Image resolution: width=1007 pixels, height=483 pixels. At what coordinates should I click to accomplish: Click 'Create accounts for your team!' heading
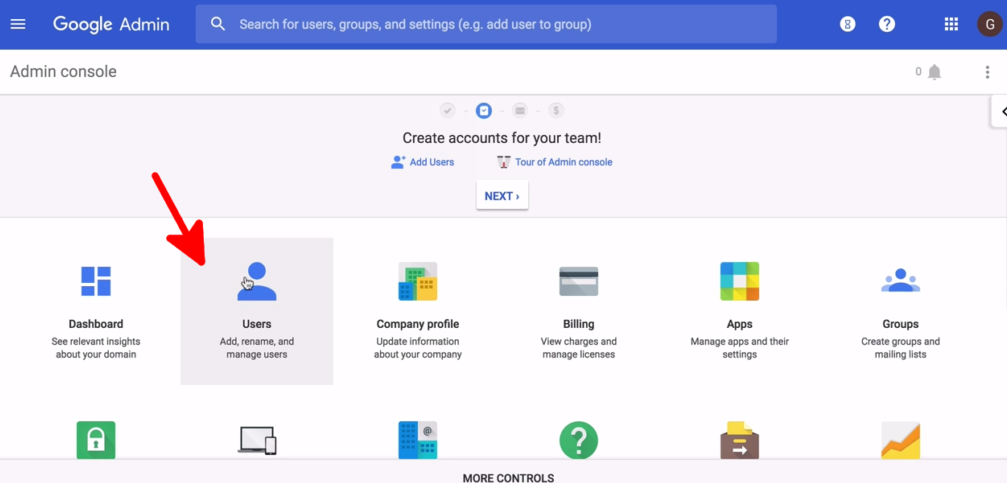pos(502,138)
